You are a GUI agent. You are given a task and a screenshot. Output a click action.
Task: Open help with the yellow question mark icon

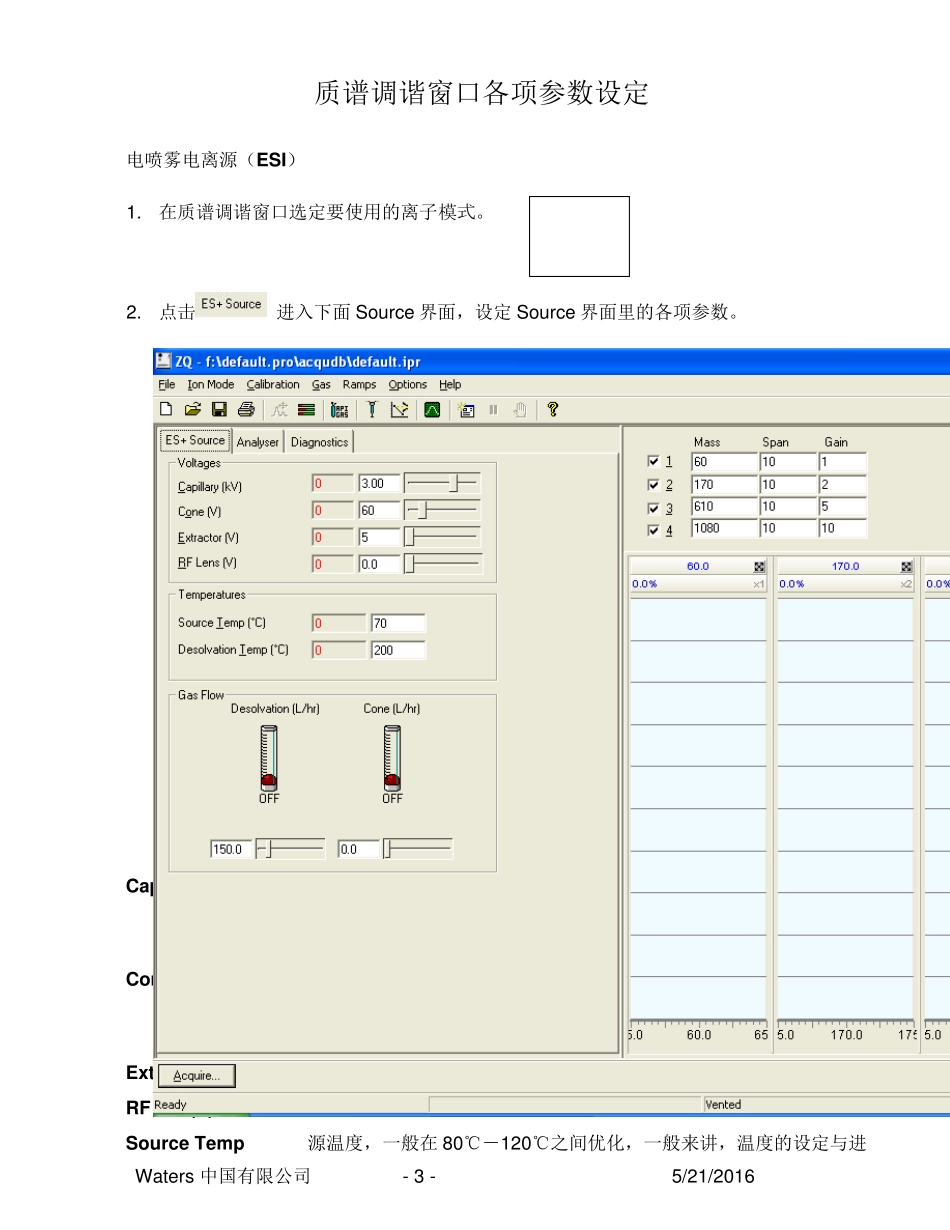point(552,409)
